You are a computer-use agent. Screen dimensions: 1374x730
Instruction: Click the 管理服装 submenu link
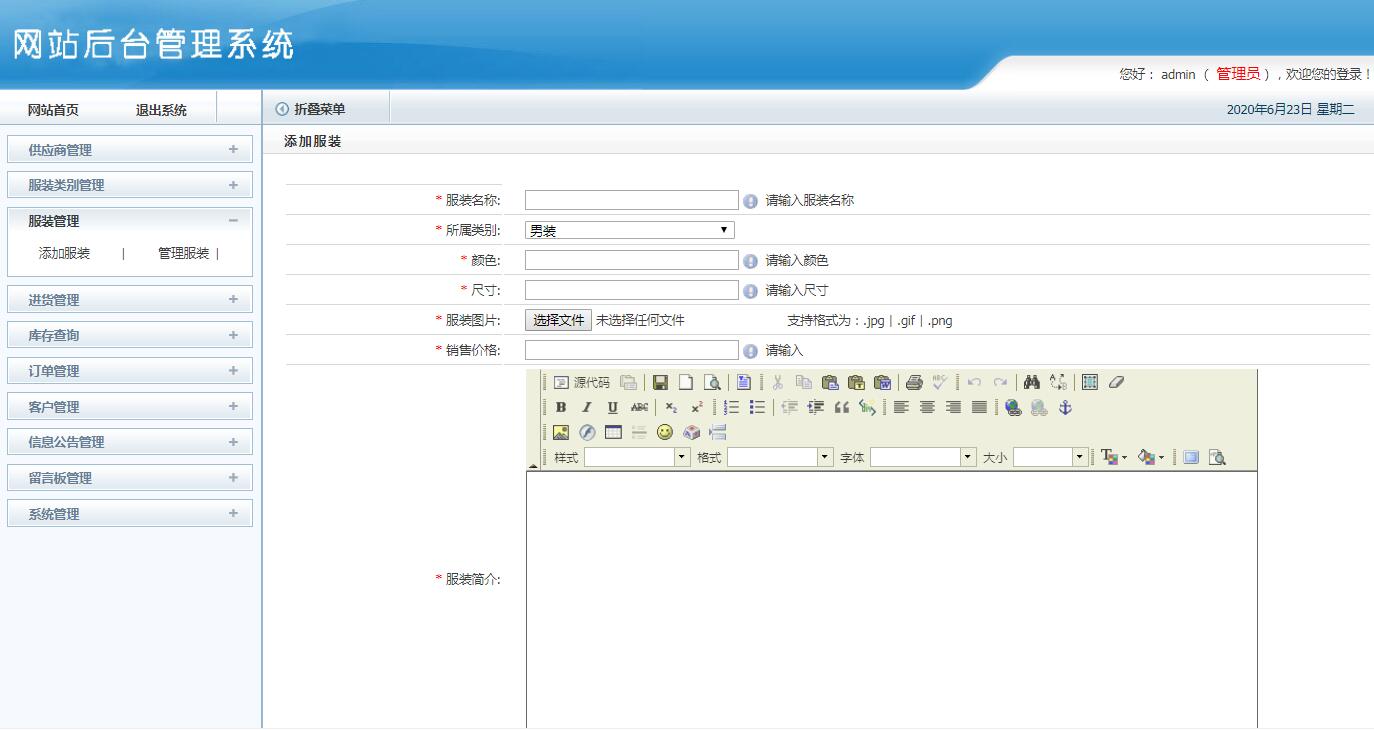click(x=184, y=254)
